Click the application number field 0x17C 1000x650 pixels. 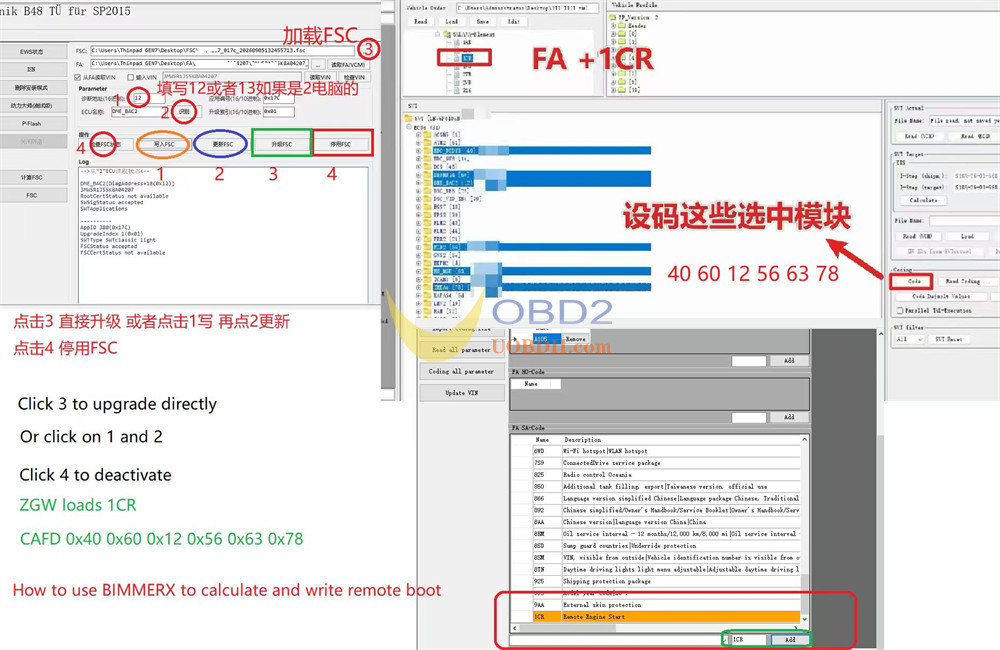click(279, 98)
